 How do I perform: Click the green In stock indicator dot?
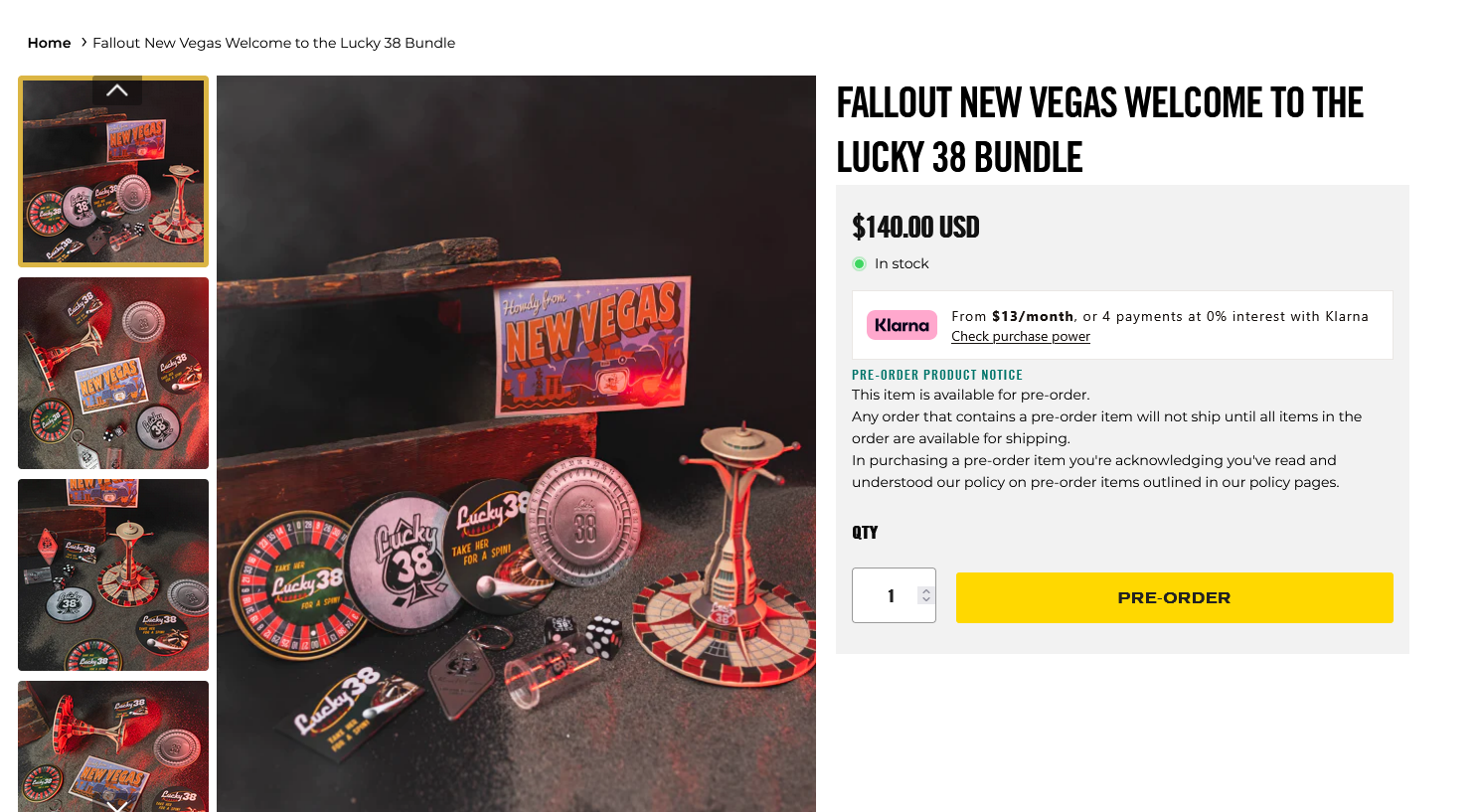859,263
